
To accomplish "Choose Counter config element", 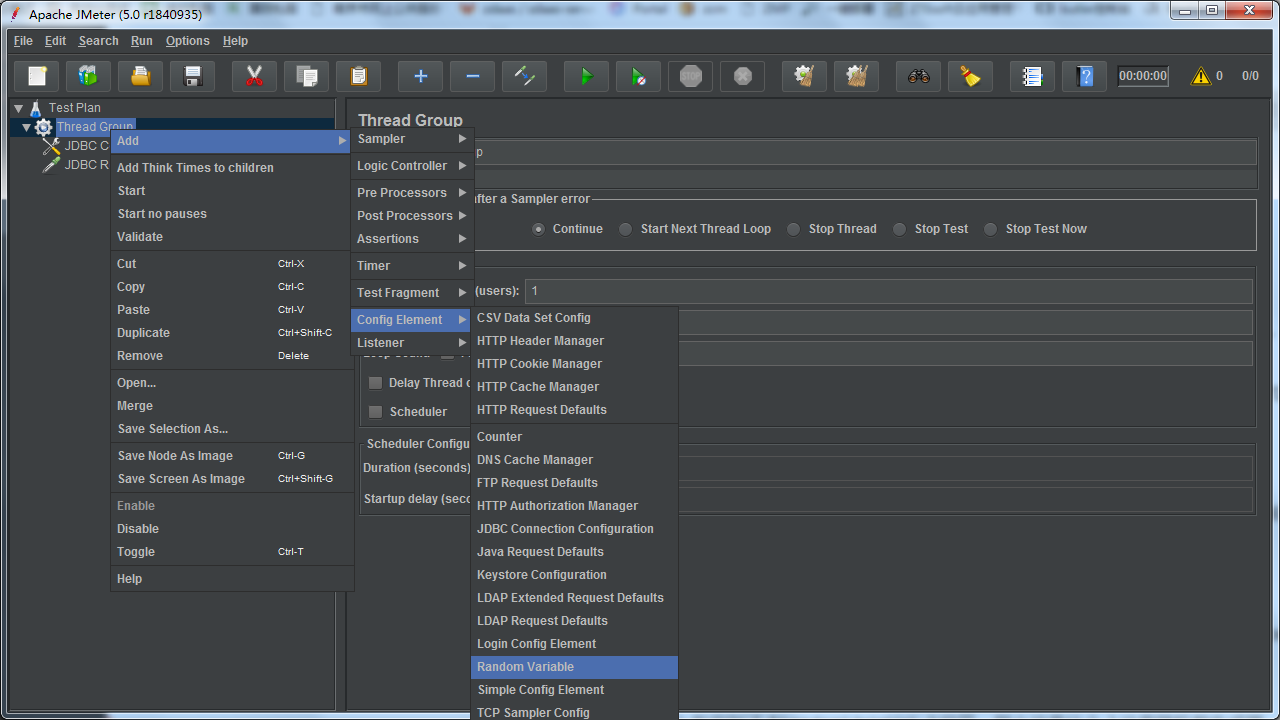I will 574,437.
